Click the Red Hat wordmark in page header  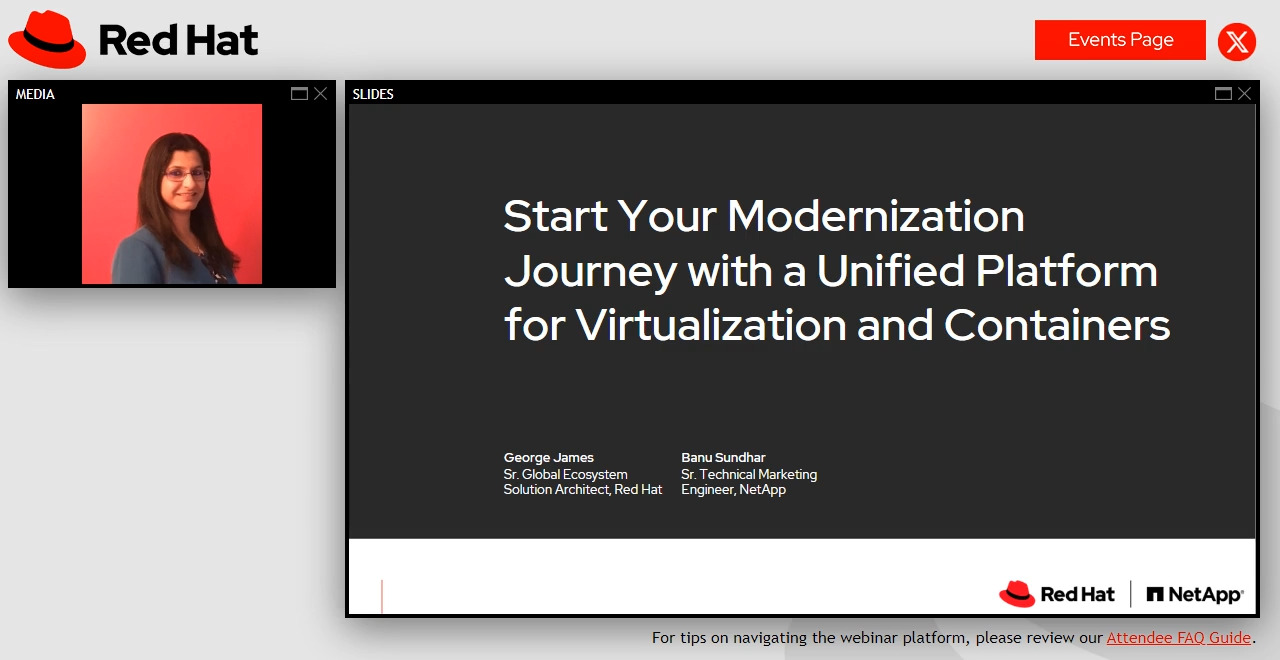[178, 41]
